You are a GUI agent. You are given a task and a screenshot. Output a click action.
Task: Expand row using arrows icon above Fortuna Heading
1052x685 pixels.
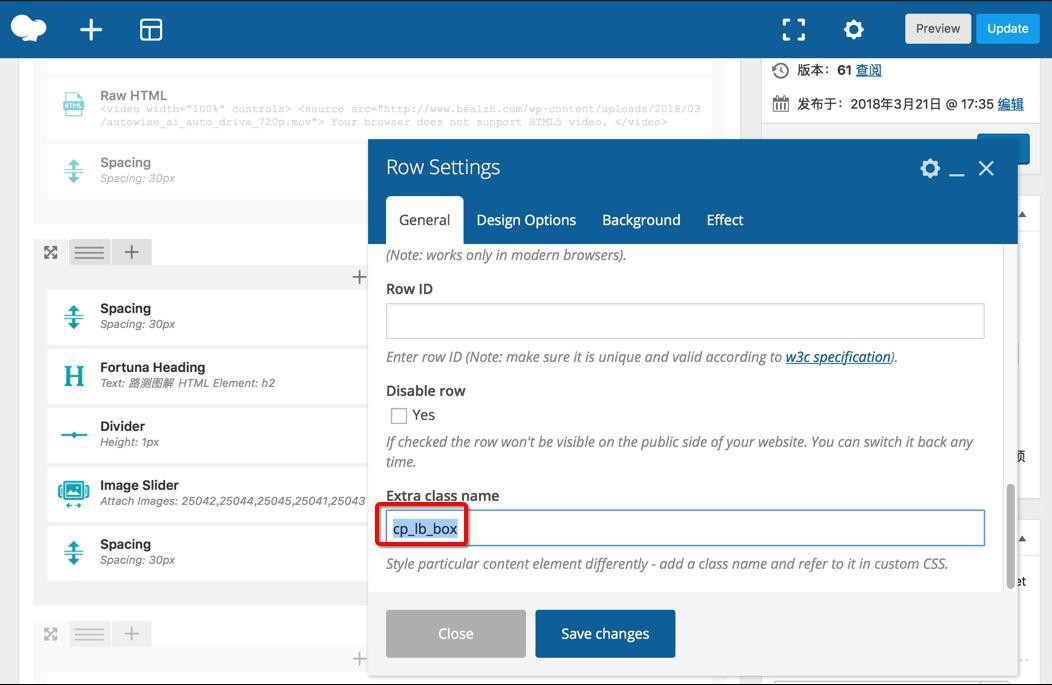[50, 252]
